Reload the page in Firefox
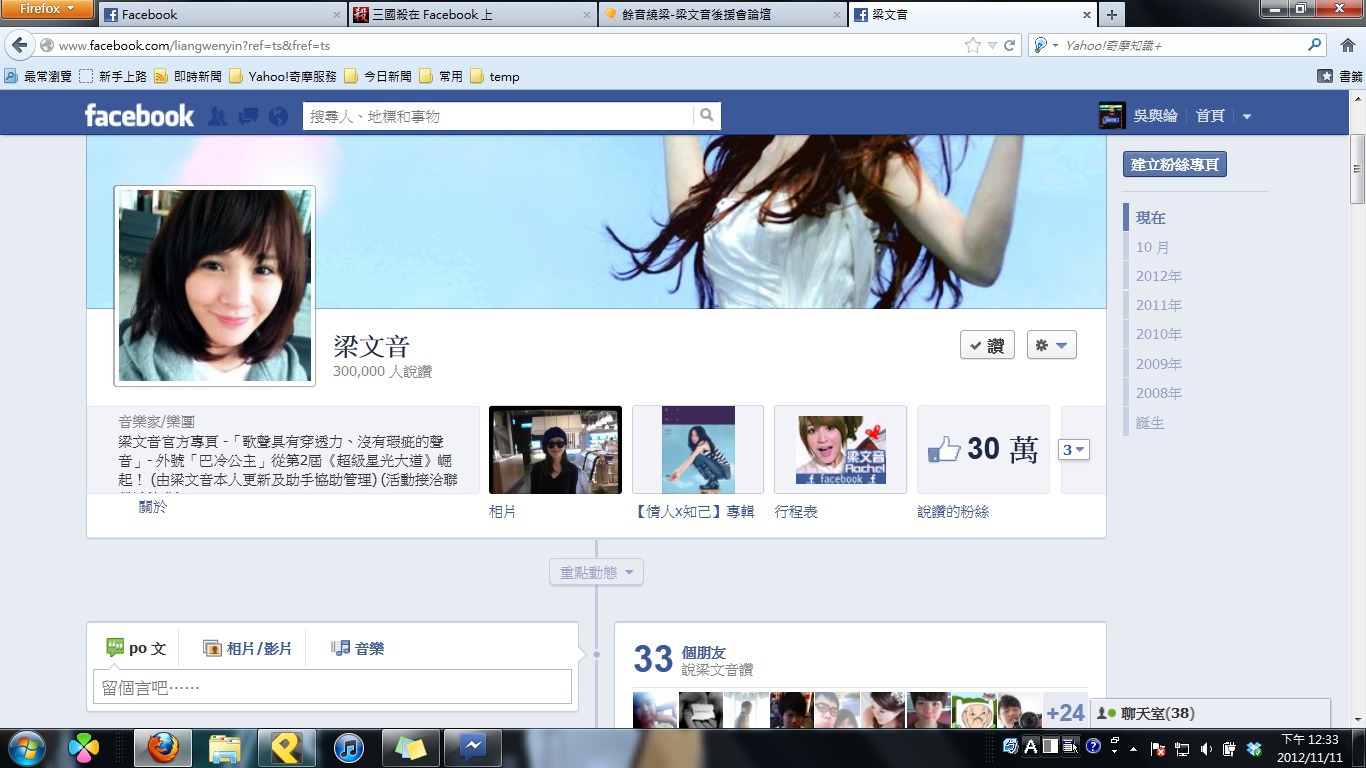 (1009, 45)
